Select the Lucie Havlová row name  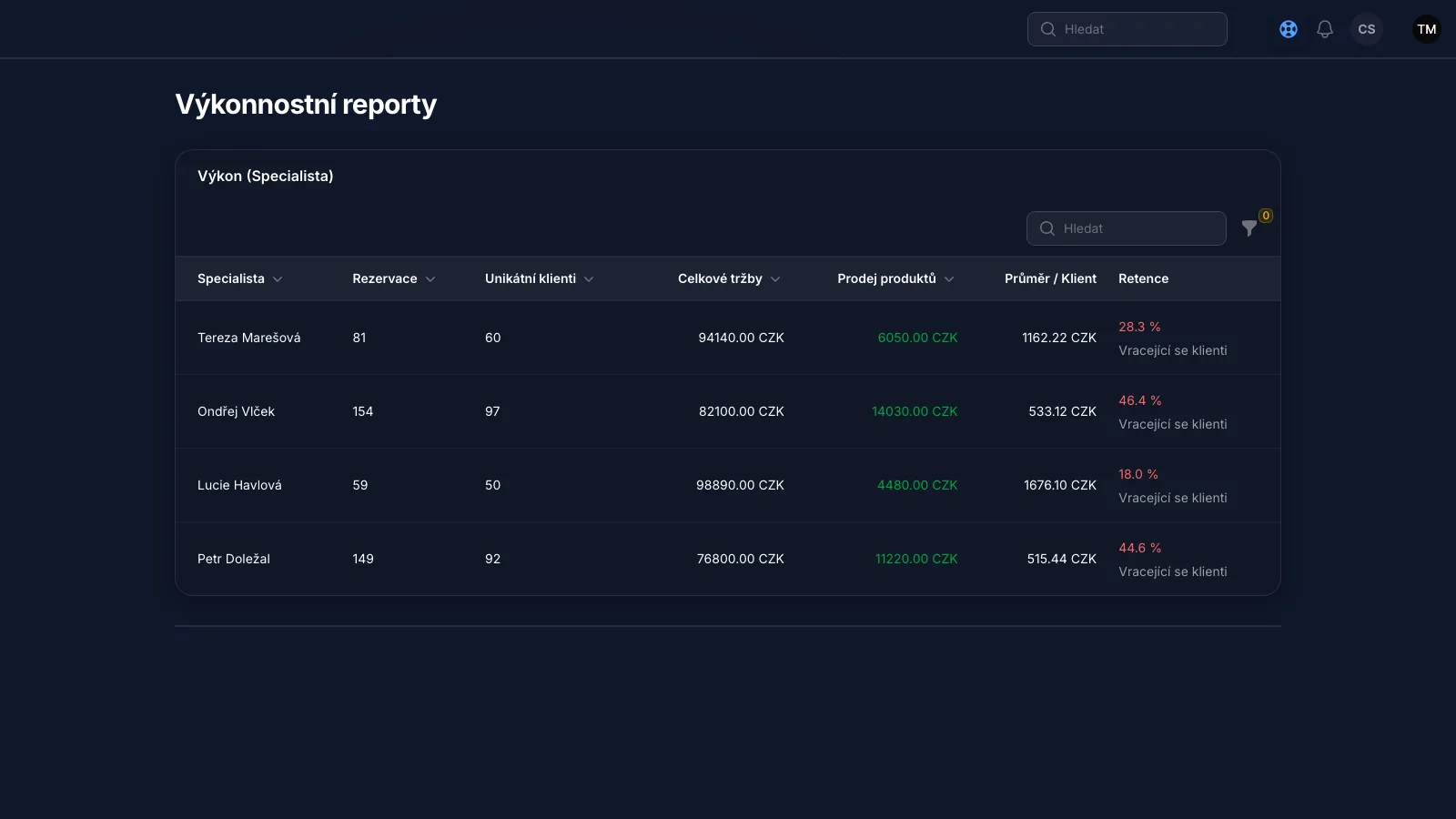point(239,485)
